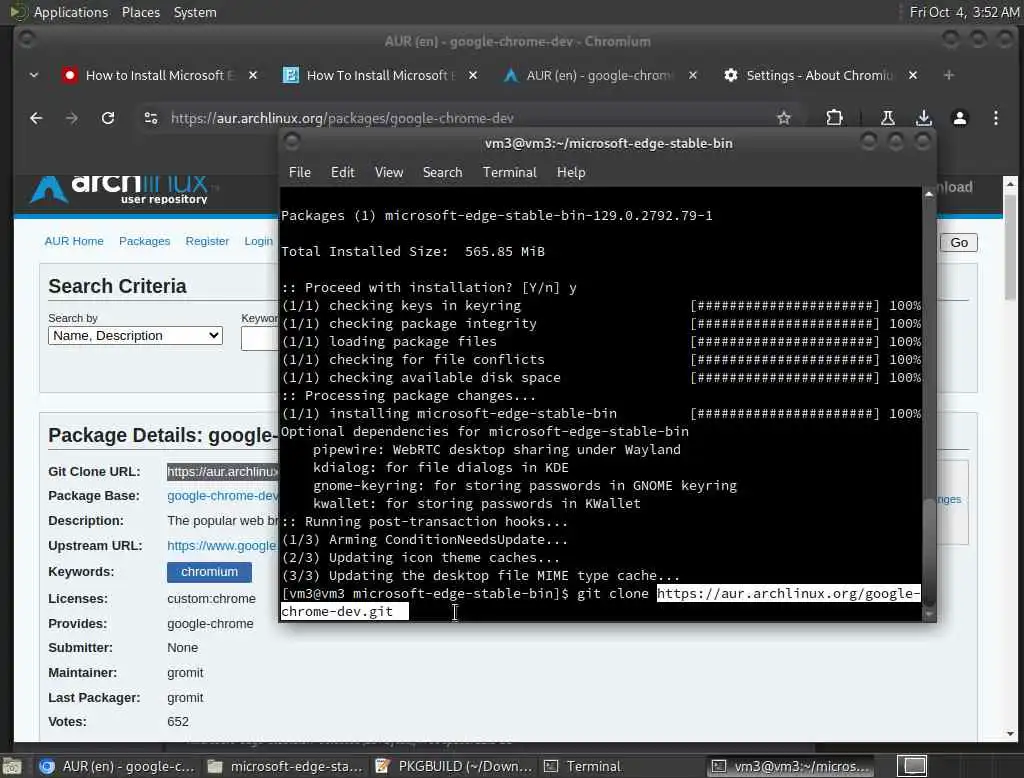Switch to AUR Chromium taskbar window
The height and width of the screenshot is (778, 1024).
point(118,766)
